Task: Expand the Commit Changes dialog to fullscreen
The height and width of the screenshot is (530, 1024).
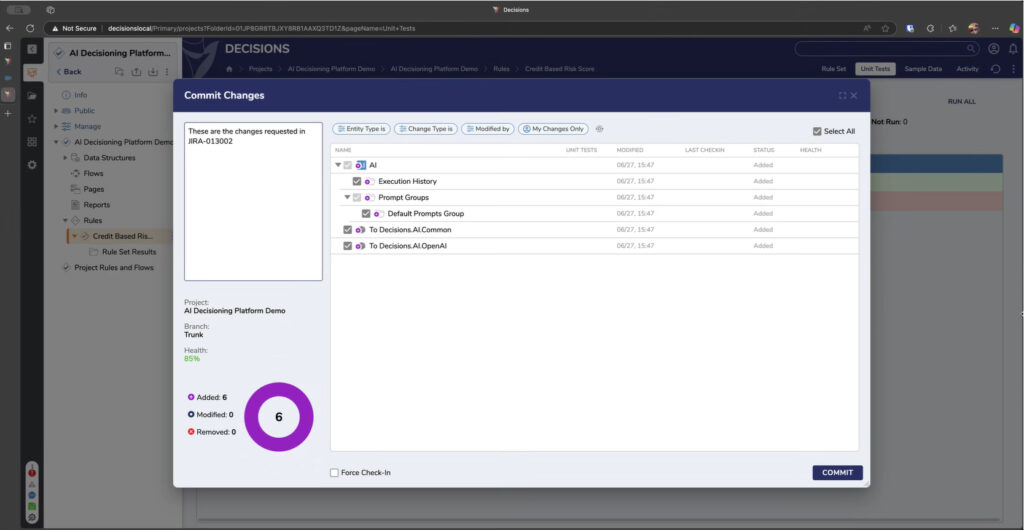Action: click(842, 96)
